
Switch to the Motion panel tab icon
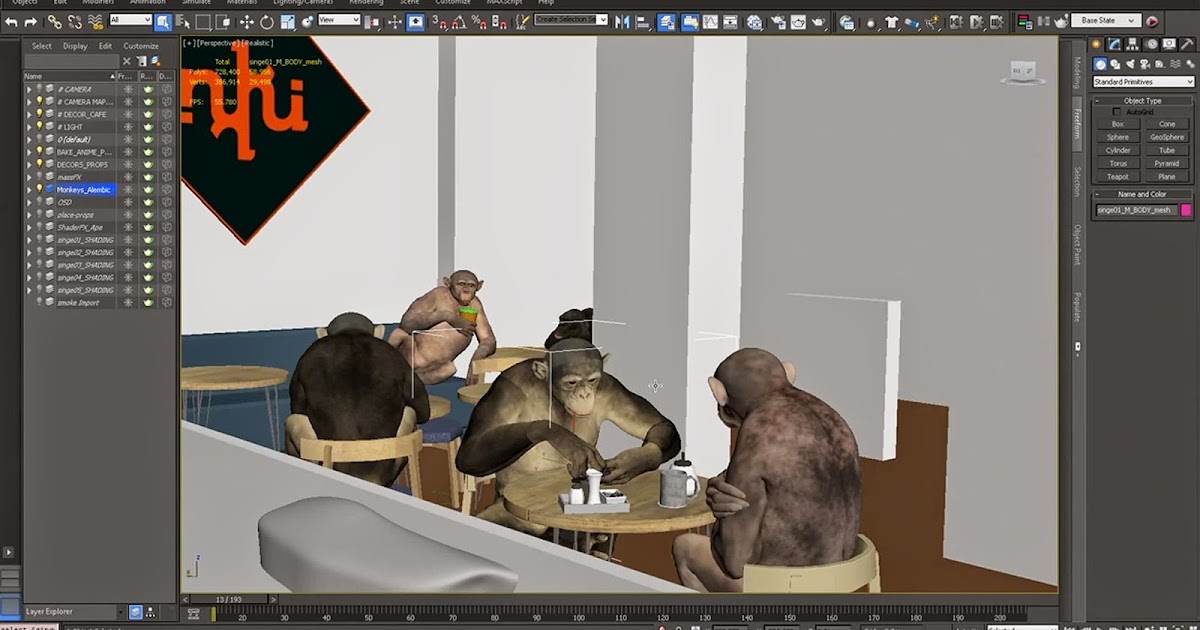(1152, 44)
